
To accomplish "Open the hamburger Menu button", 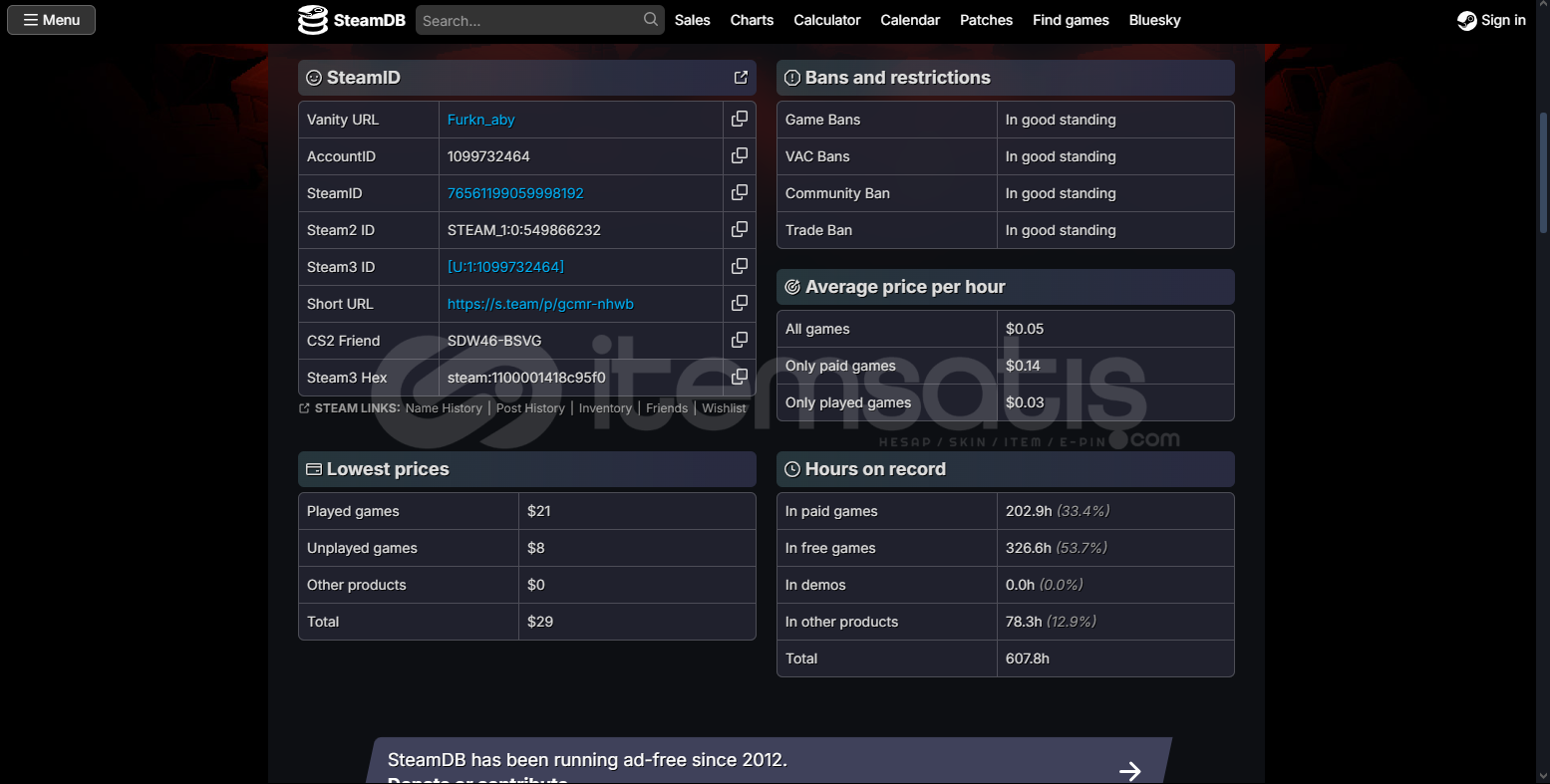I will click(51, 20).
